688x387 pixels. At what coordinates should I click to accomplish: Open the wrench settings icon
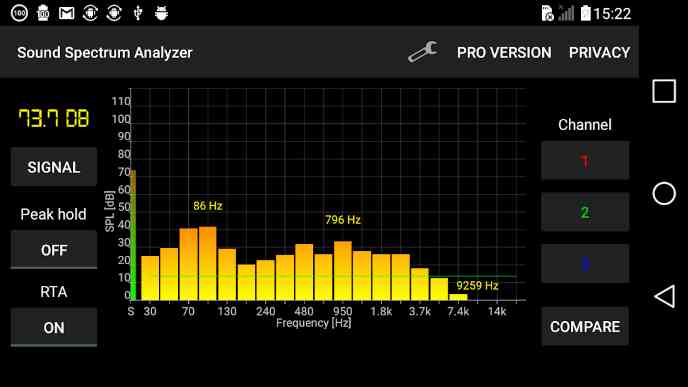click(423, 52)
